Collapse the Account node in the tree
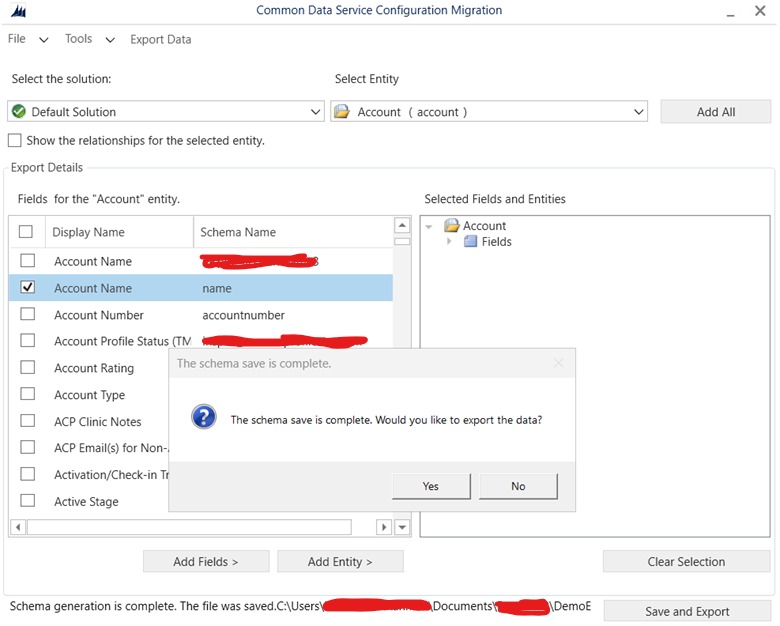Image resolution: width=780 pixels, height=626 pixels. (429, 227)
